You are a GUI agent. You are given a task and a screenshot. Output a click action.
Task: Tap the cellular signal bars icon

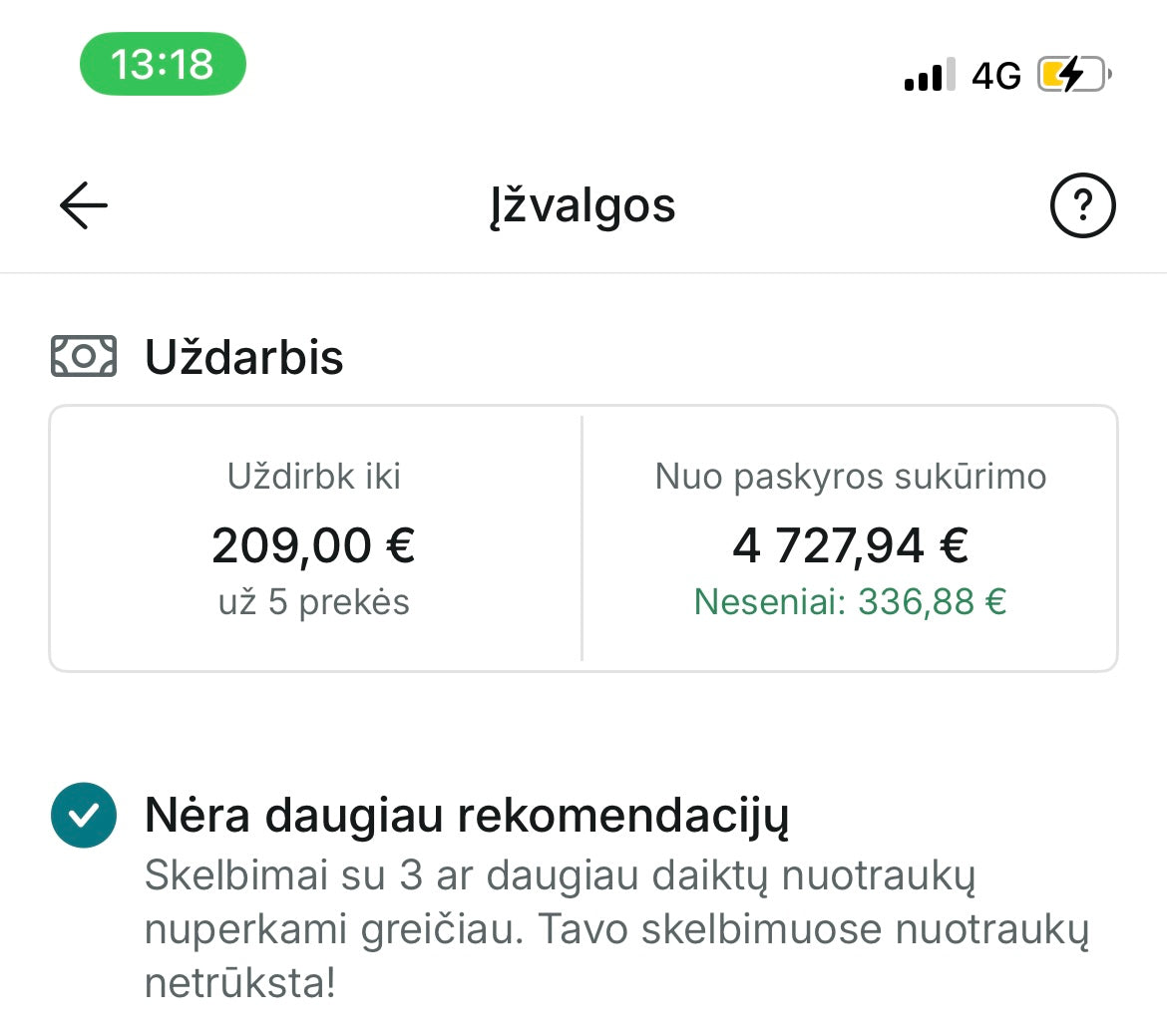pyautogui.click(x=929, y=75)
